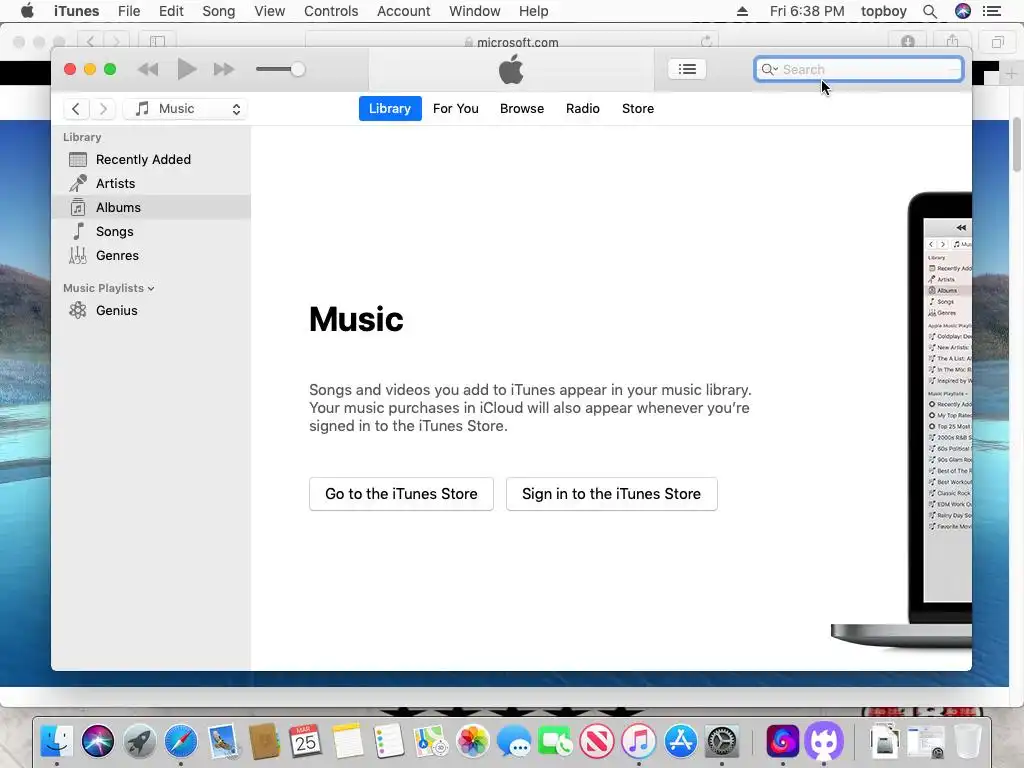Open Trash from the dock
Image resolution: width=1024 pixels, height=768 pixels.
pos(968,741)
